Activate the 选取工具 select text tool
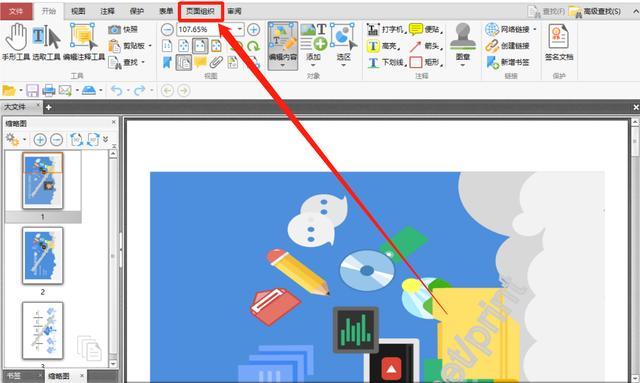Screen dimensions: 640x383 (x=46, y=42)
